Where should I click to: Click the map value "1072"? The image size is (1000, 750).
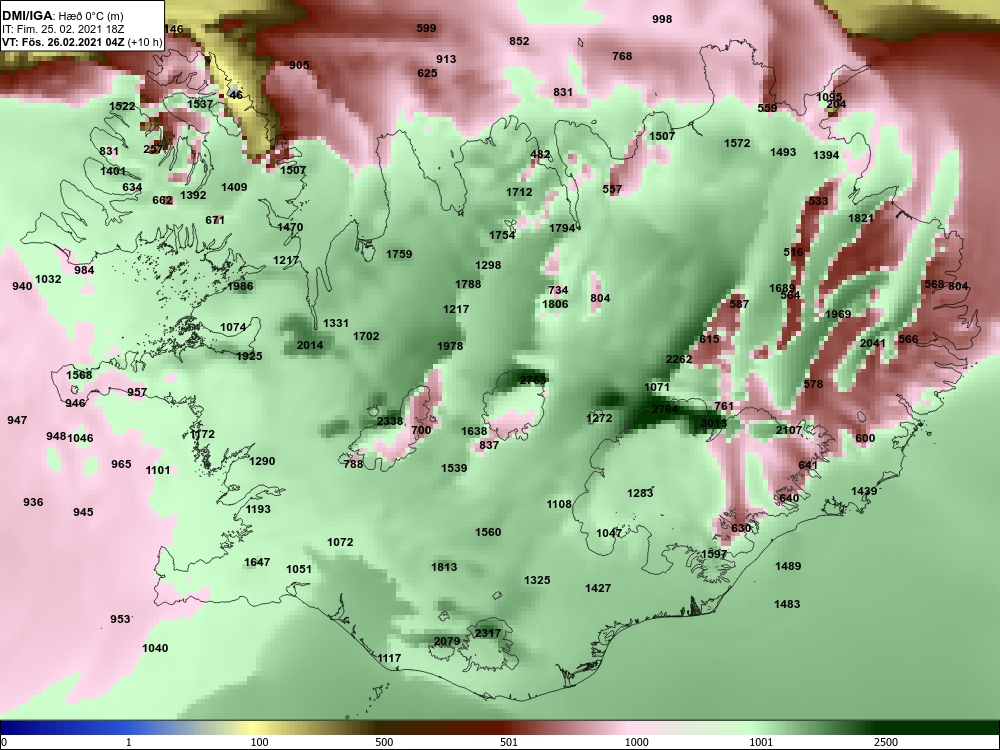pyautogui.click(x=340, y=542)
